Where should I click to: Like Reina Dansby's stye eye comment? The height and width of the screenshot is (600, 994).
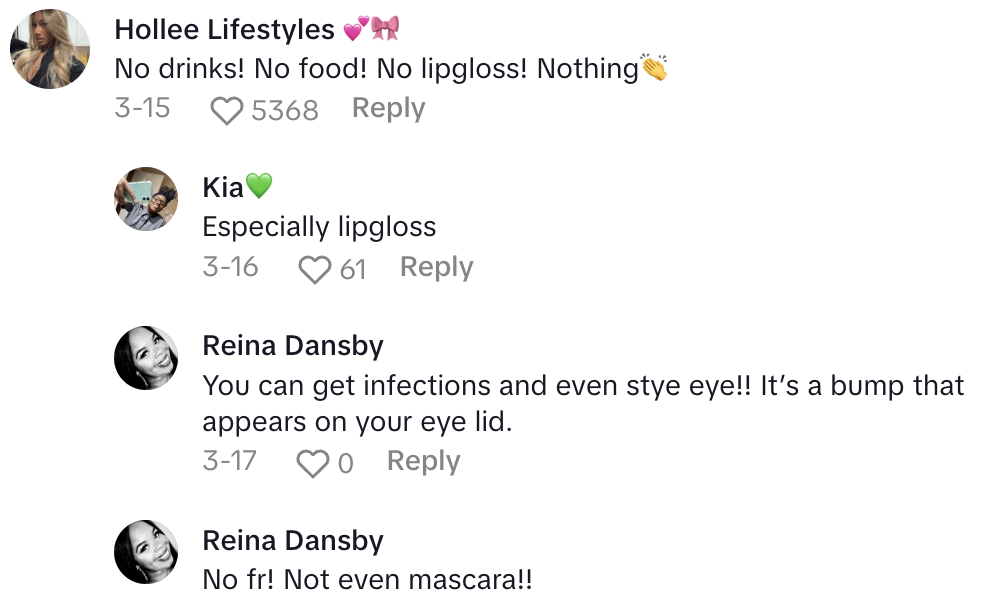314,463
